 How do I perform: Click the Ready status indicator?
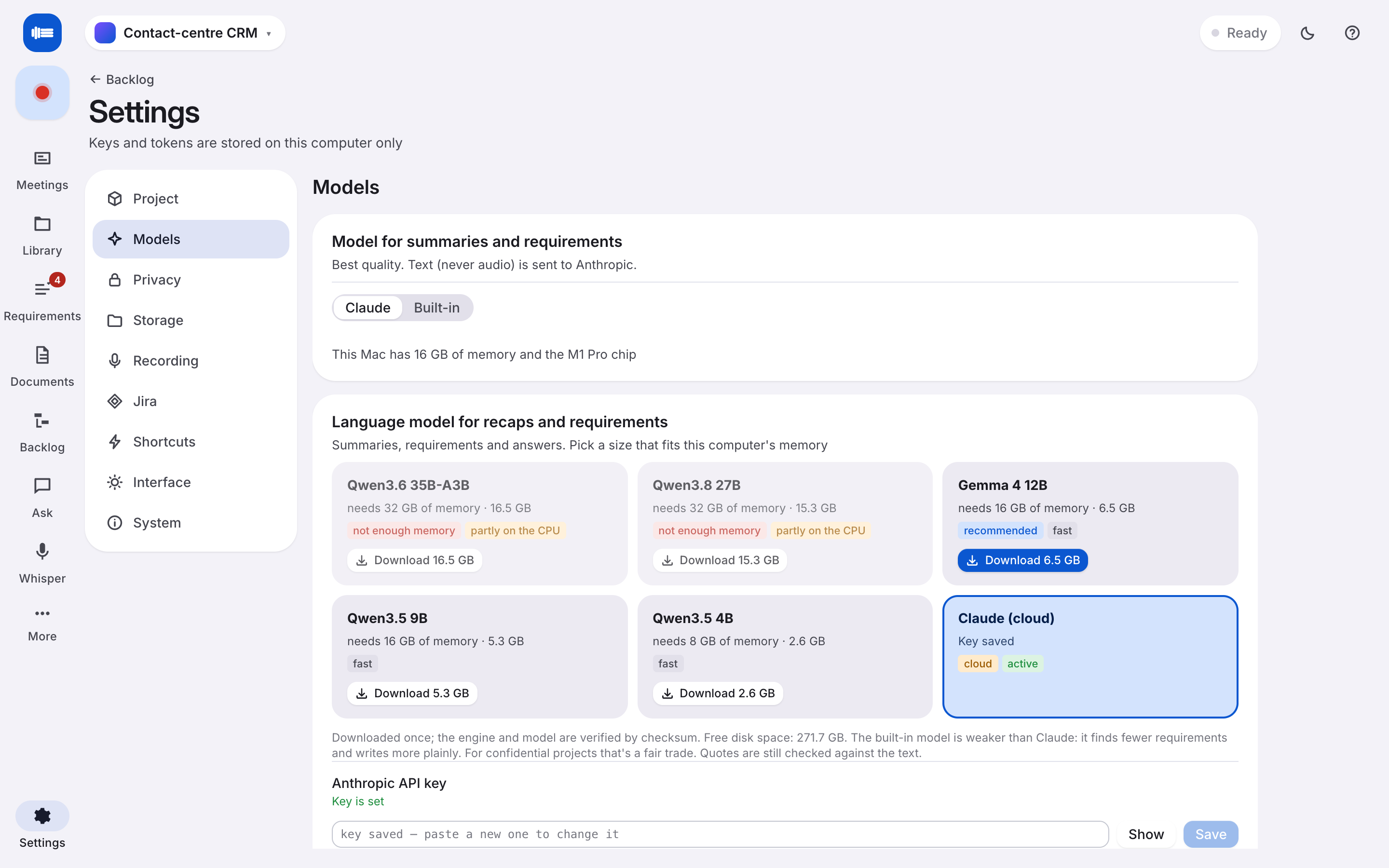pyautogui.click(x=1240, y=33)
